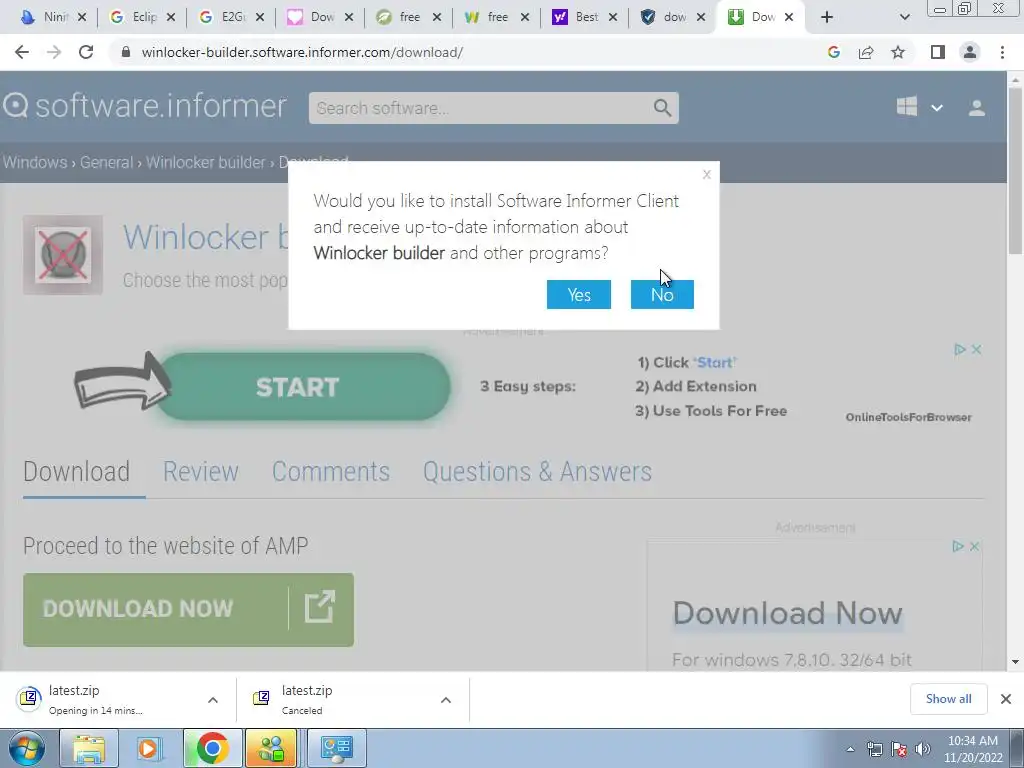Image resolution: width=1024 pixels, height=768 pixels.
Task: Open the Windows Start menu
Action: [26, 748]
